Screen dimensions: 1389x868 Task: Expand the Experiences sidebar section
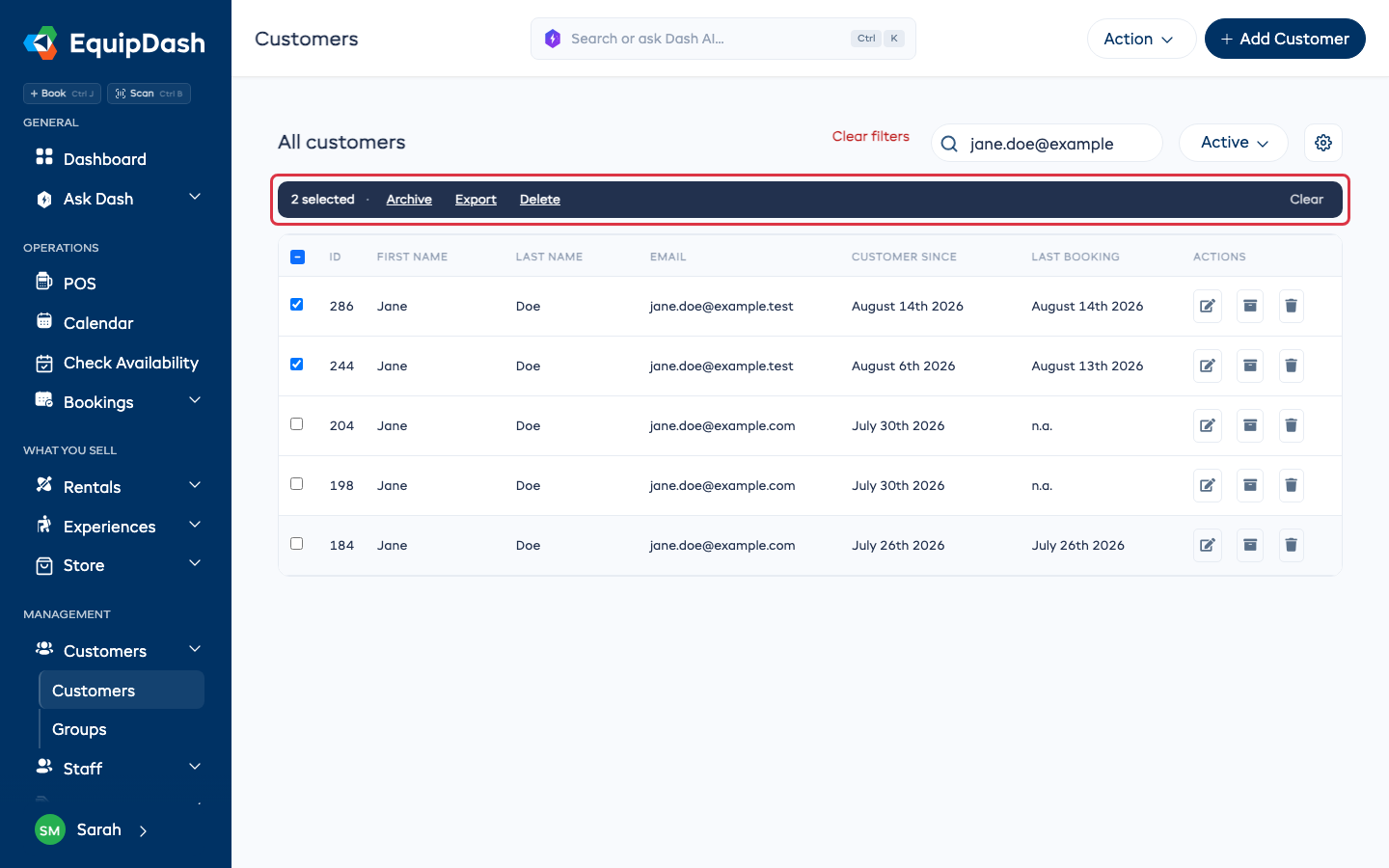pyautogui.click(x=195, y=526)
